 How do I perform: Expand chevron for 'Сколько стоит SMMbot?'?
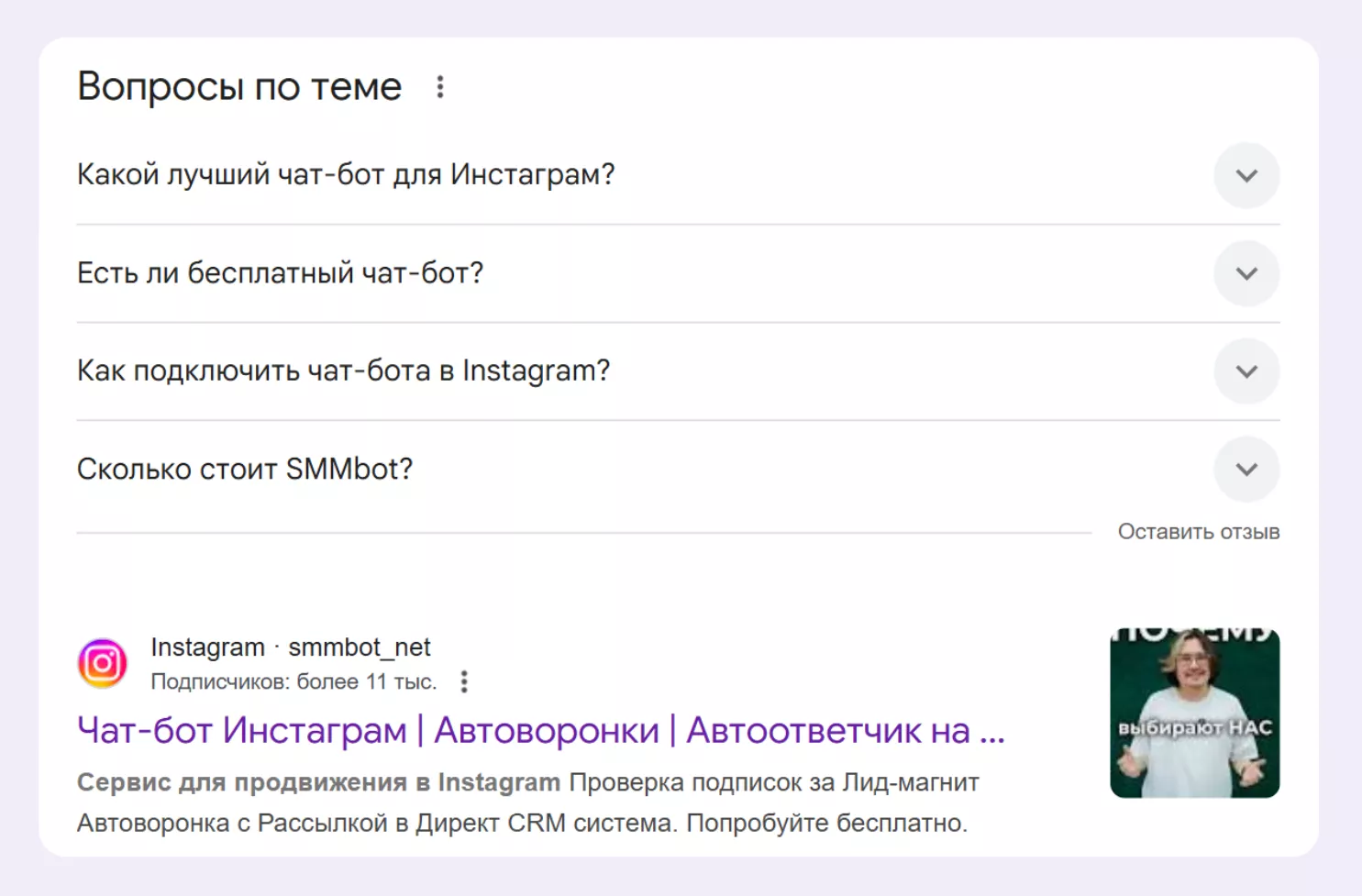(1246, 470)
